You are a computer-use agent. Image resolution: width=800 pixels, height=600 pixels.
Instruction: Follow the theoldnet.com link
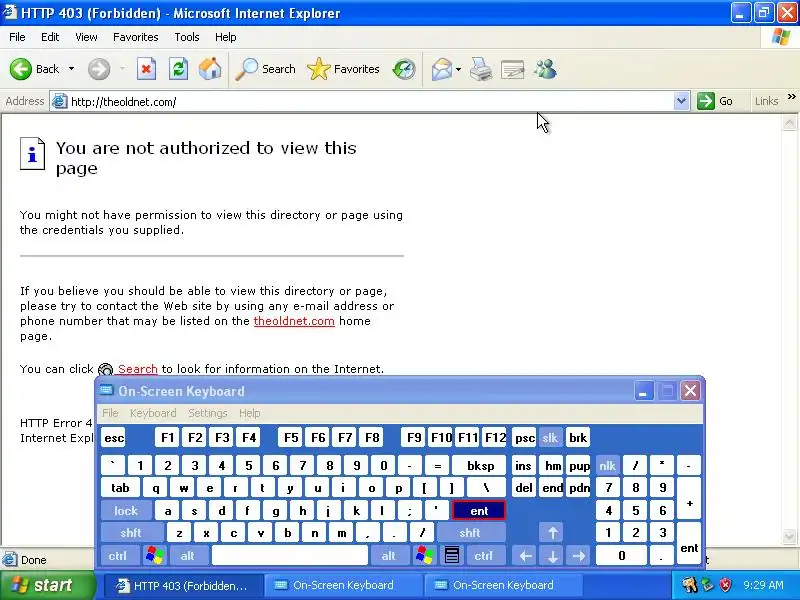294,321
